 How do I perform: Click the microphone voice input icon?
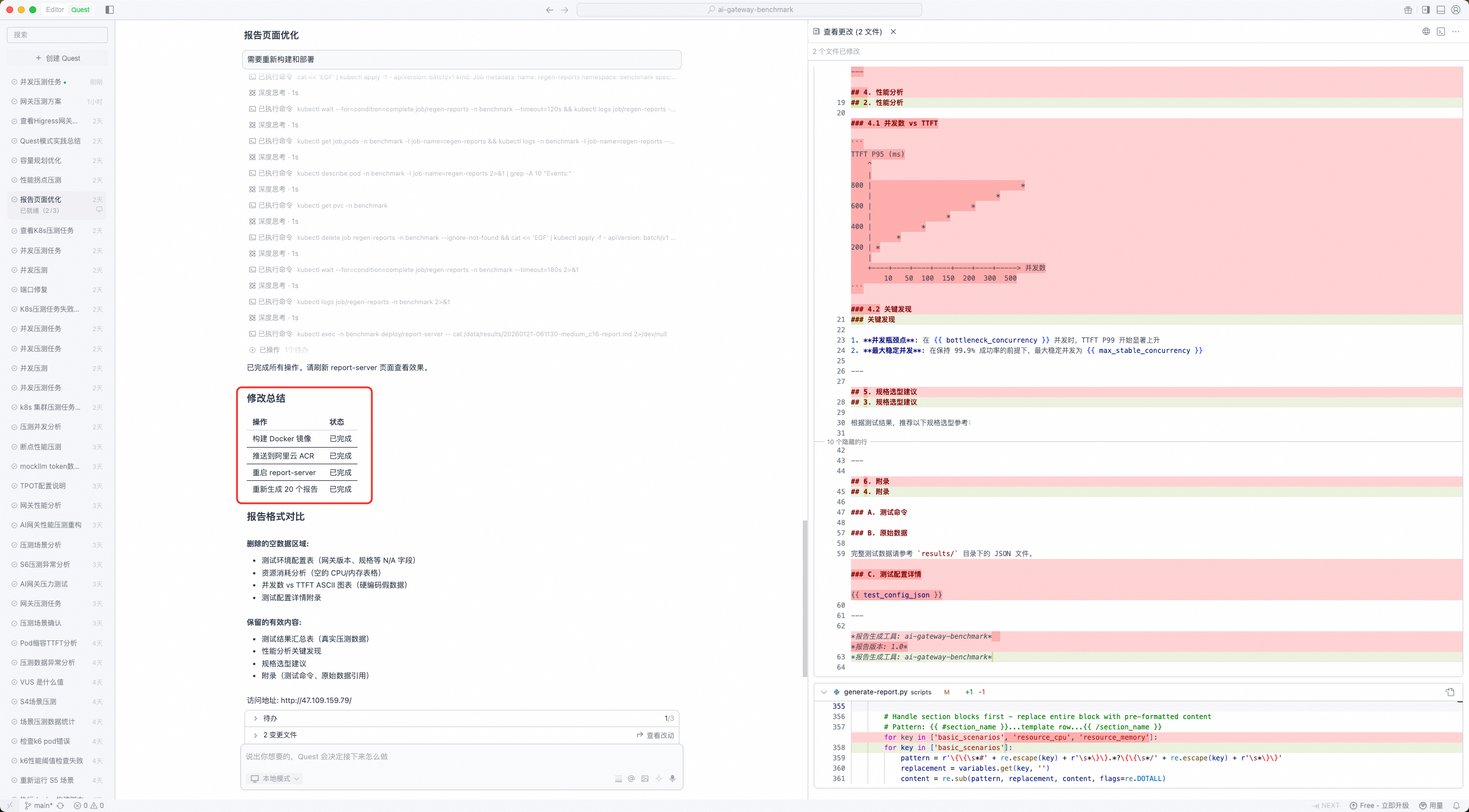point(673,779)
